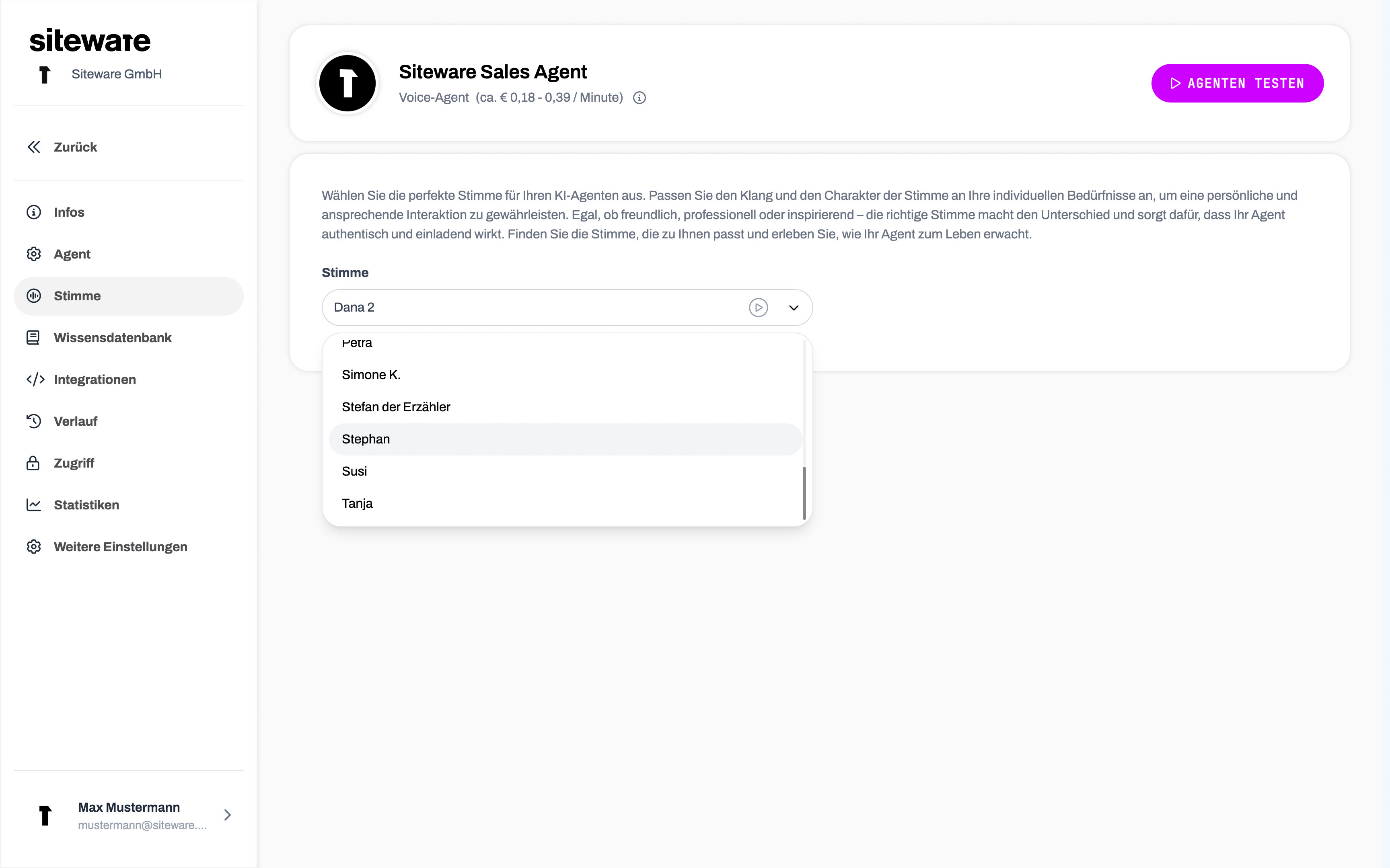
Task: Collapse the Stimme dropdown with chevron
Action: click(794, 308)
